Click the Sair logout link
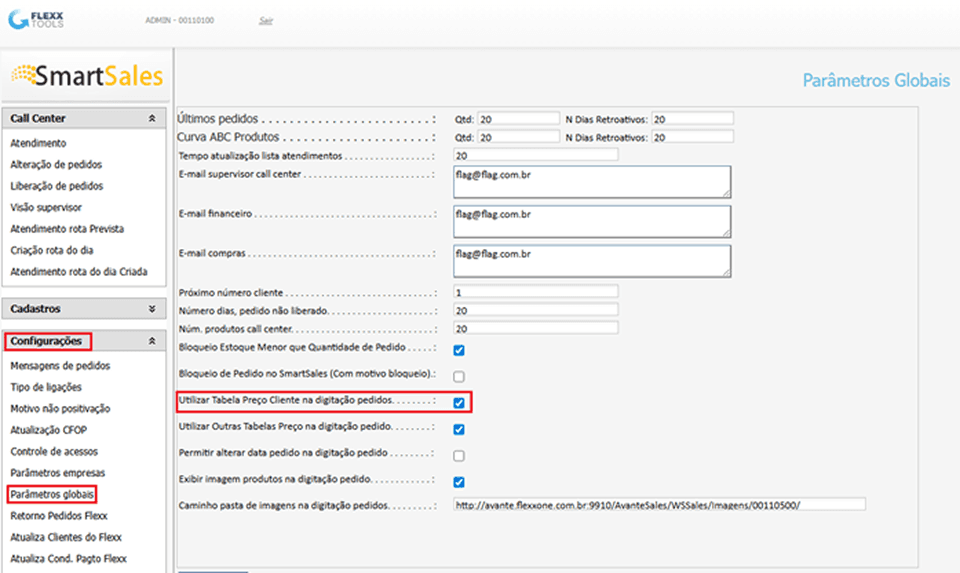 tap(266, 21)
